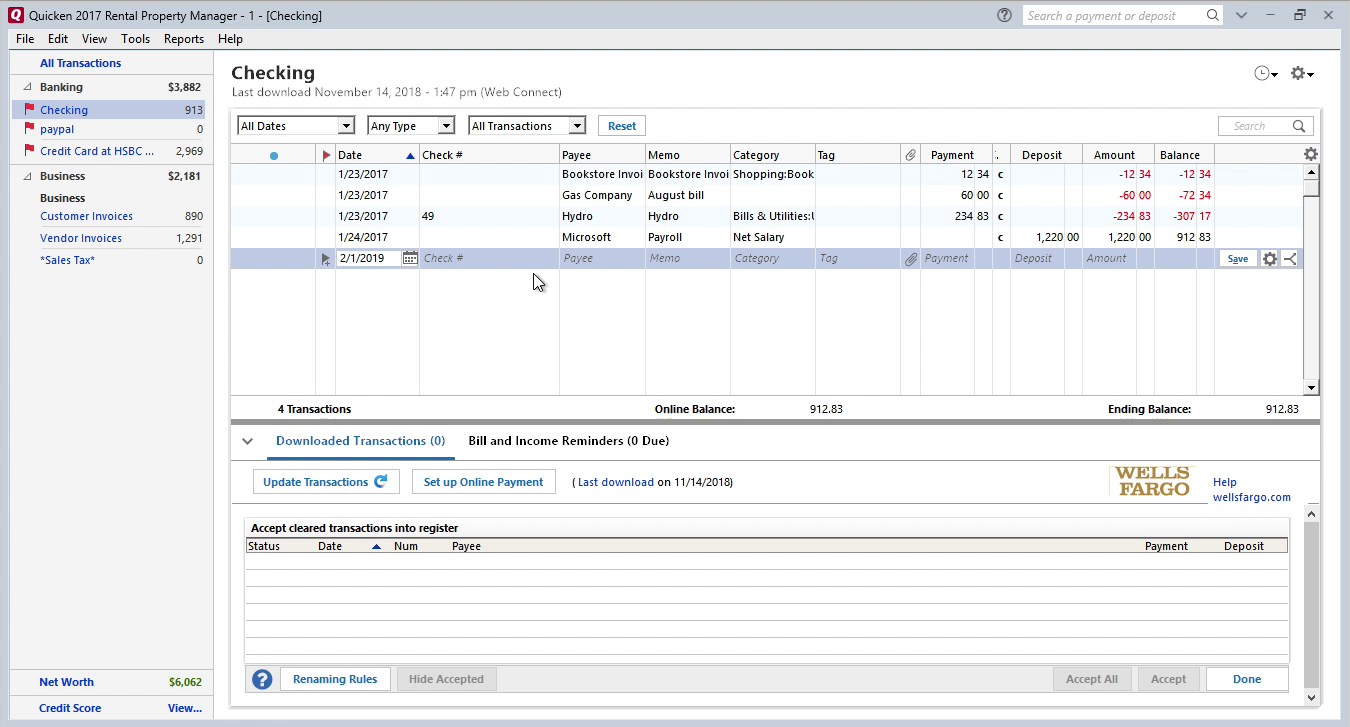The width and height of the screenshot is (1350, 727).
Task: Open the View menu
Action: (x=95, y=39)
